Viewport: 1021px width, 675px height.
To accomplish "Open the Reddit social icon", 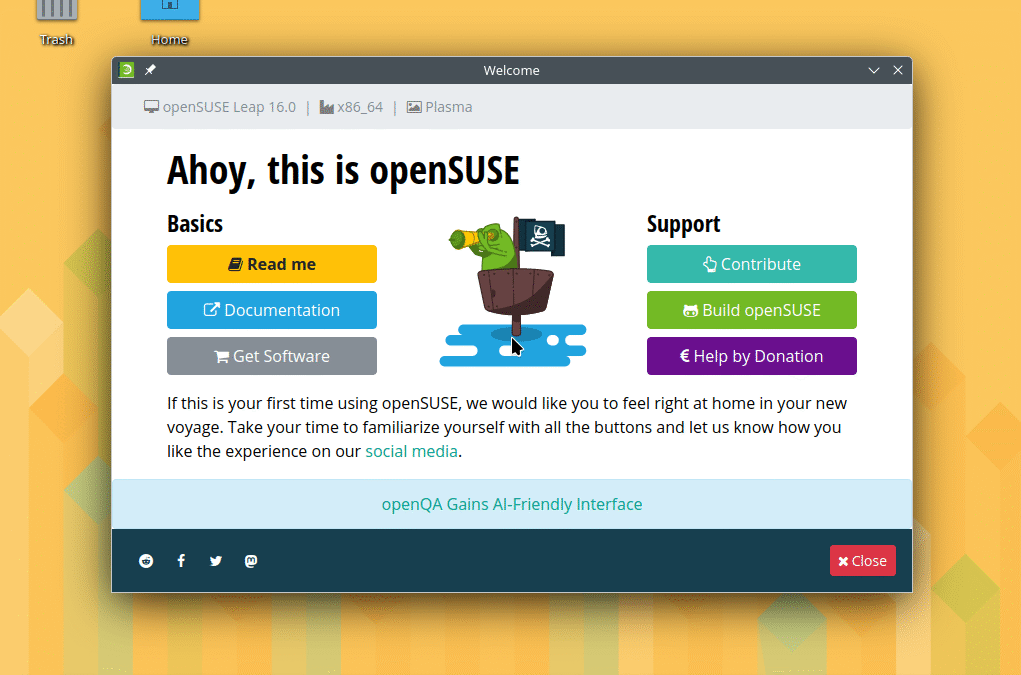I will (147, 561).
